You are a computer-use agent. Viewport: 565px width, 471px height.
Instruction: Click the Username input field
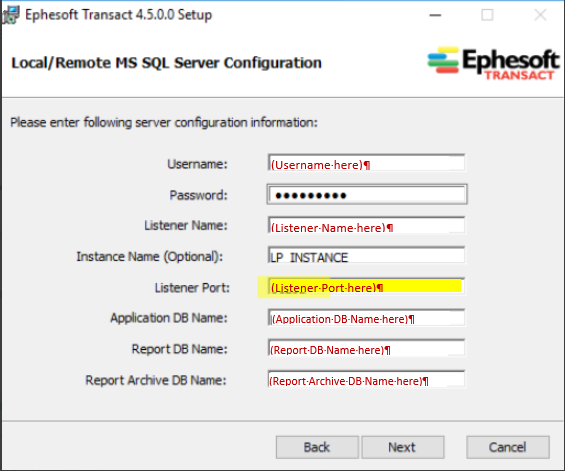pyautogui.click(x=366, y=163)
